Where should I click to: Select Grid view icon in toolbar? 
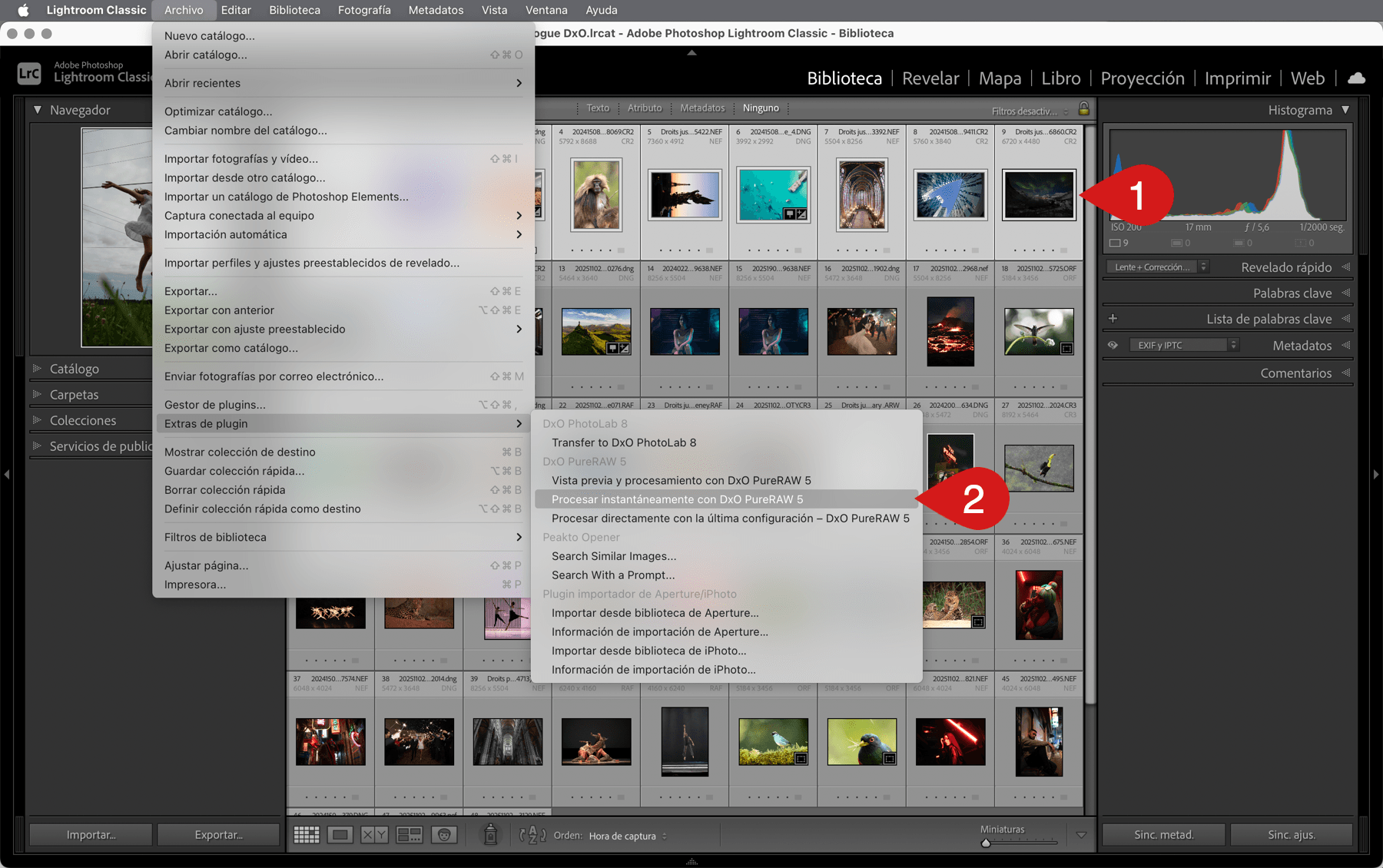[x=307, y=835]
